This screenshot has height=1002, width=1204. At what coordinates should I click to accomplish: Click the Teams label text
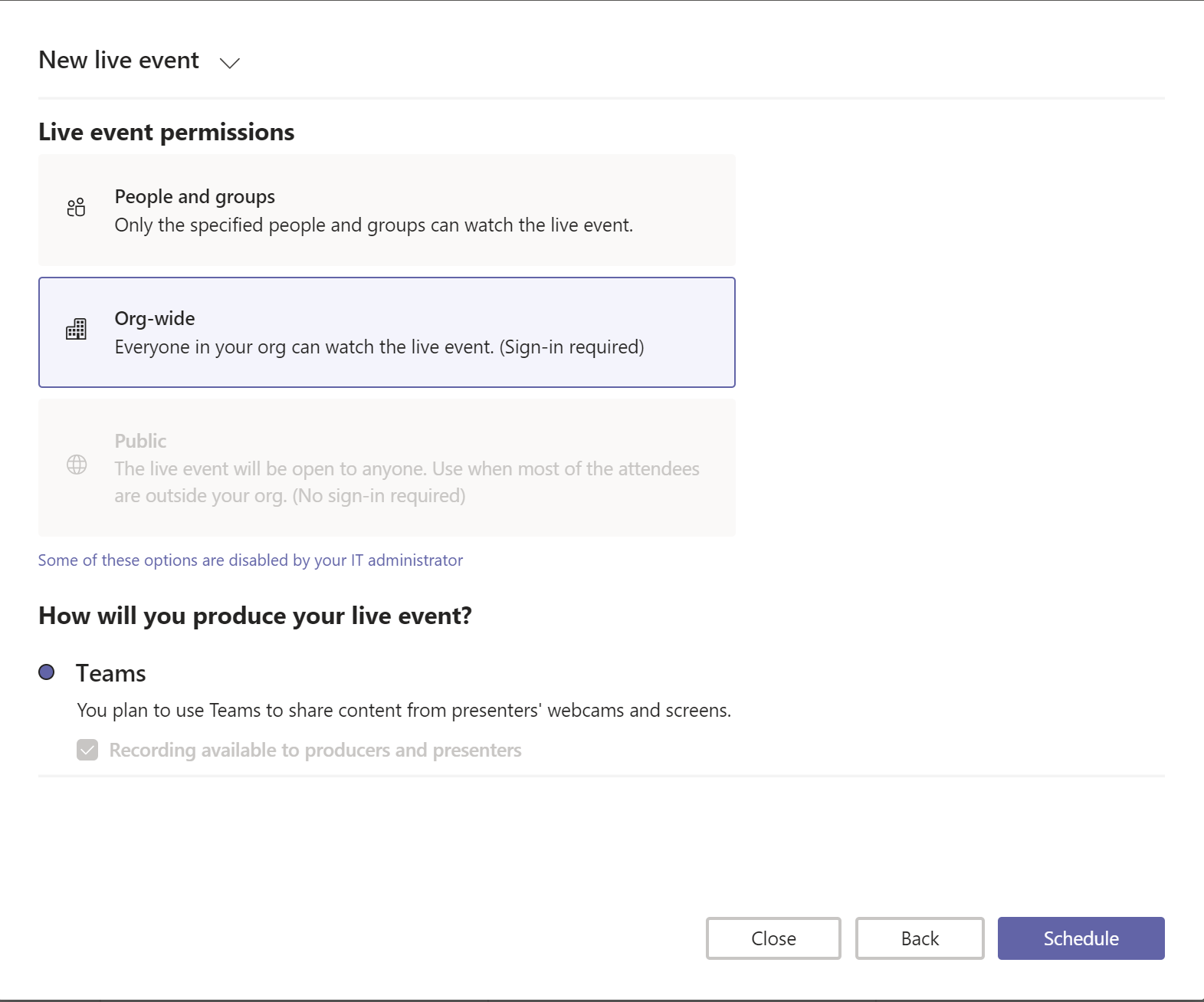tap(111, 673)
